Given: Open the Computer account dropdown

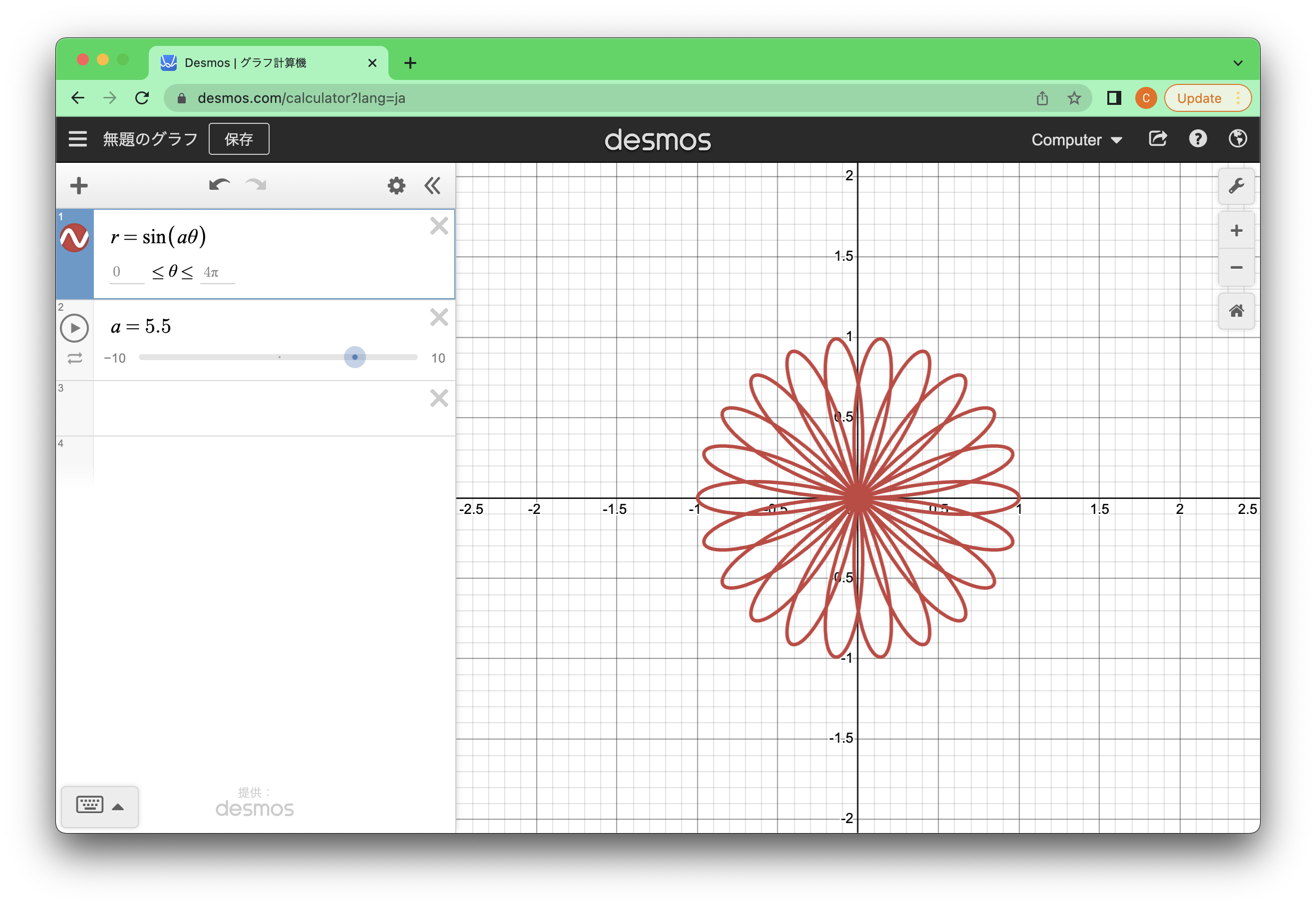Looking at the screenshot, I should click(1076, 140).
